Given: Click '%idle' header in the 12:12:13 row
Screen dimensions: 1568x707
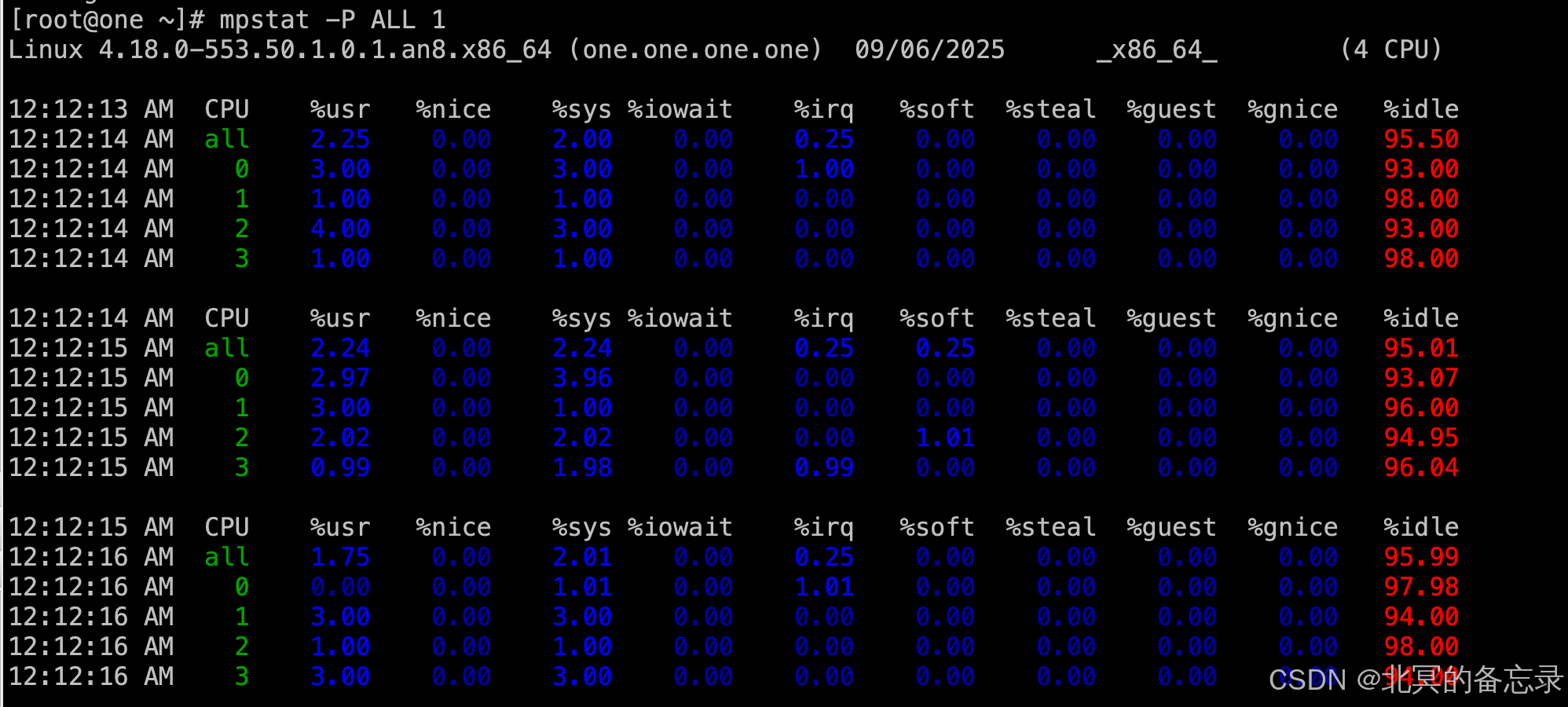Looking at the screenshot, I should pyautogui.click(x=1420, y=109).
